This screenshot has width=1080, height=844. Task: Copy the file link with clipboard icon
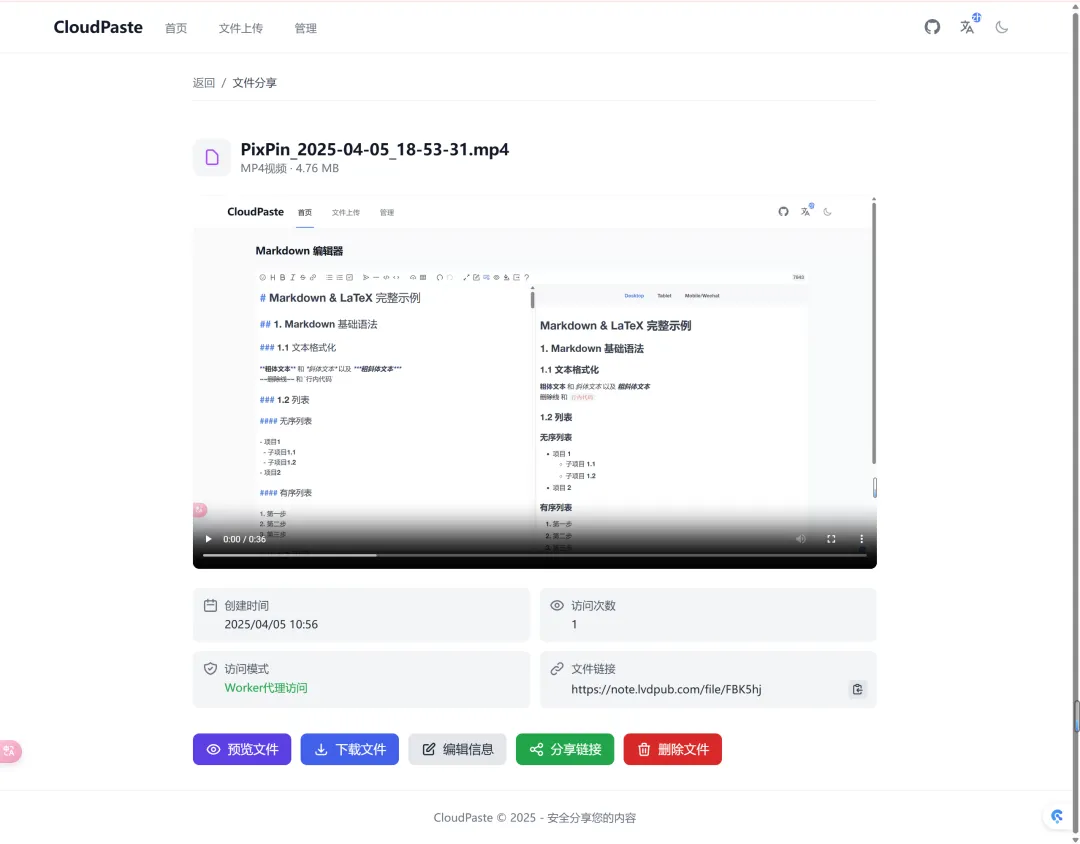pos(858,689)
